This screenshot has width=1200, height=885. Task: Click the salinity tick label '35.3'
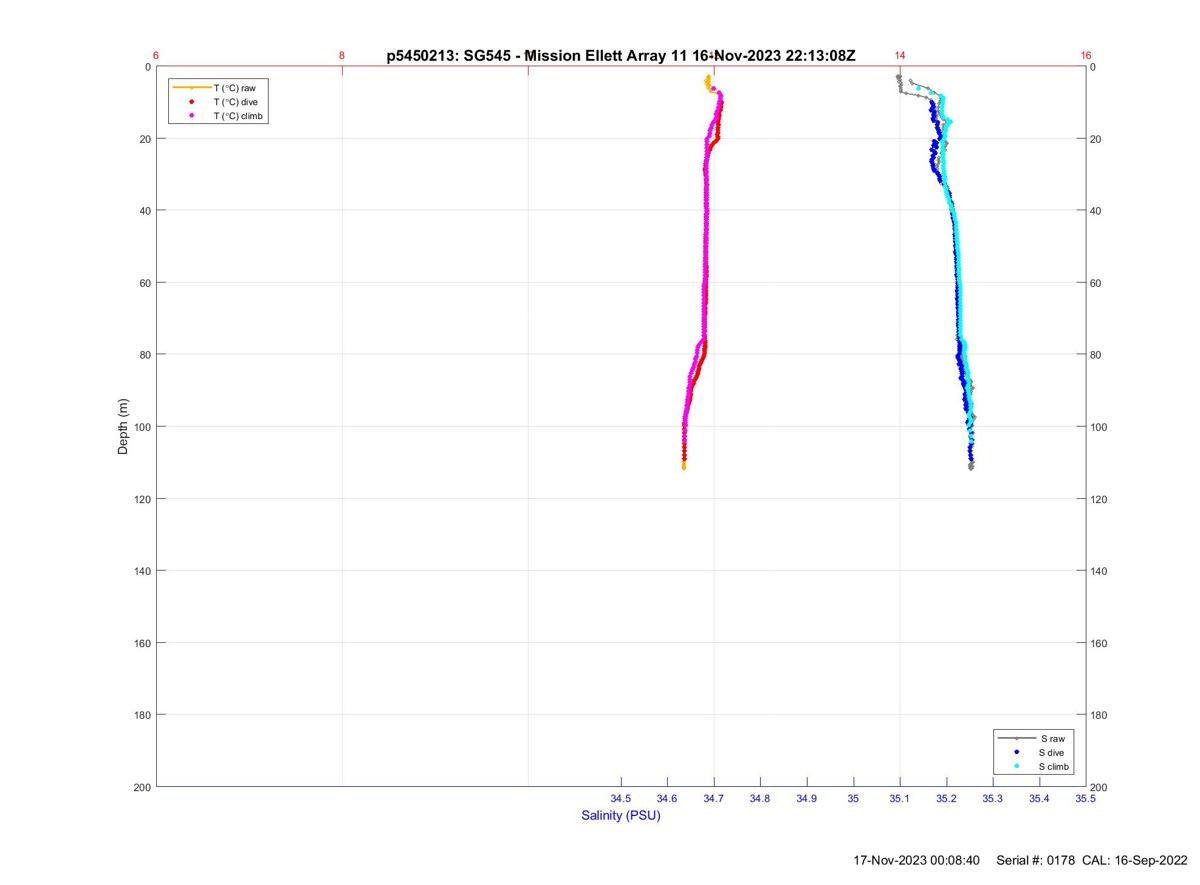pyautogui.click(x=992, y=798)
